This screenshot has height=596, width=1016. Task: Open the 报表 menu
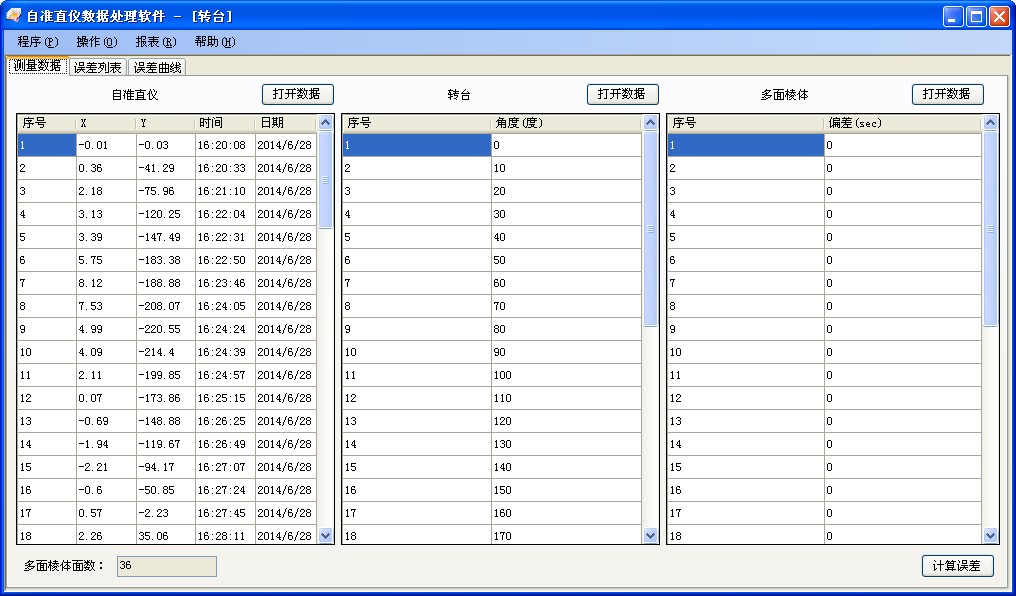pyautogui.click(x=155, y=42)
